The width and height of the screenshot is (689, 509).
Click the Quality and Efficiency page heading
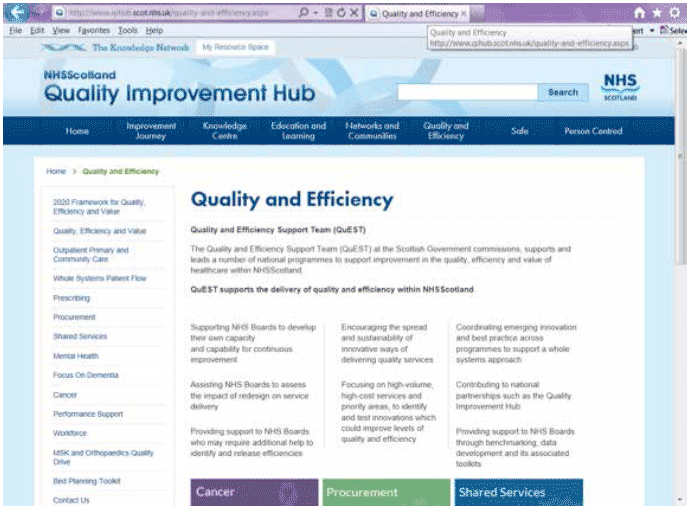(x=292, y=200)
